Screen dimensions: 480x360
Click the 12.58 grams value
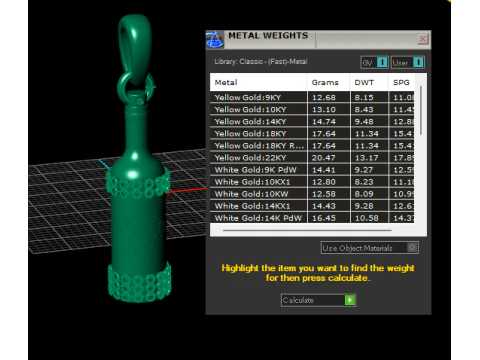(x=324, y=194)
